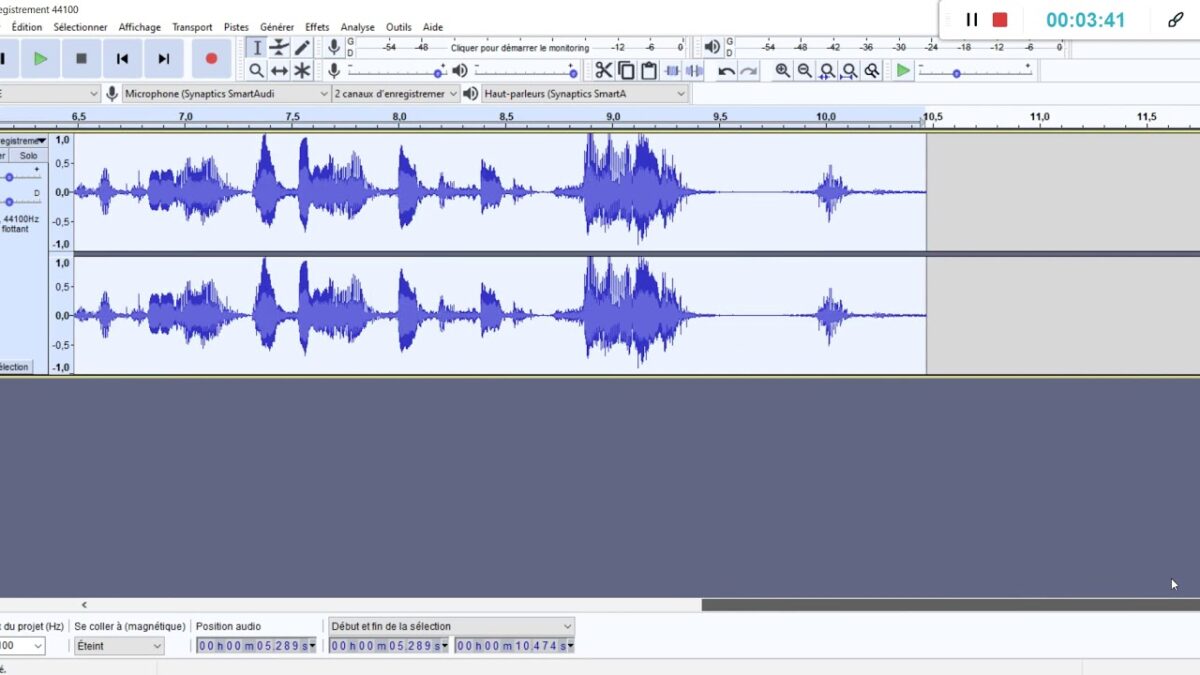Open the Affichage menu
The width and height of the screenshot is (1200, 675).
tap(139, 27)
